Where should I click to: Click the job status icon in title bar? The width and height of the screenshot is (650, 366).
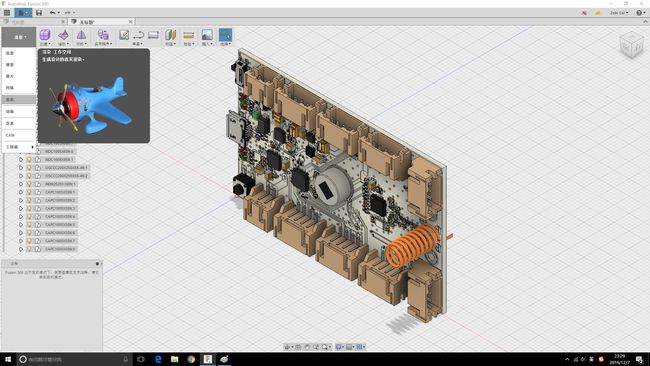pyautogui.click(x=584, y=13)
